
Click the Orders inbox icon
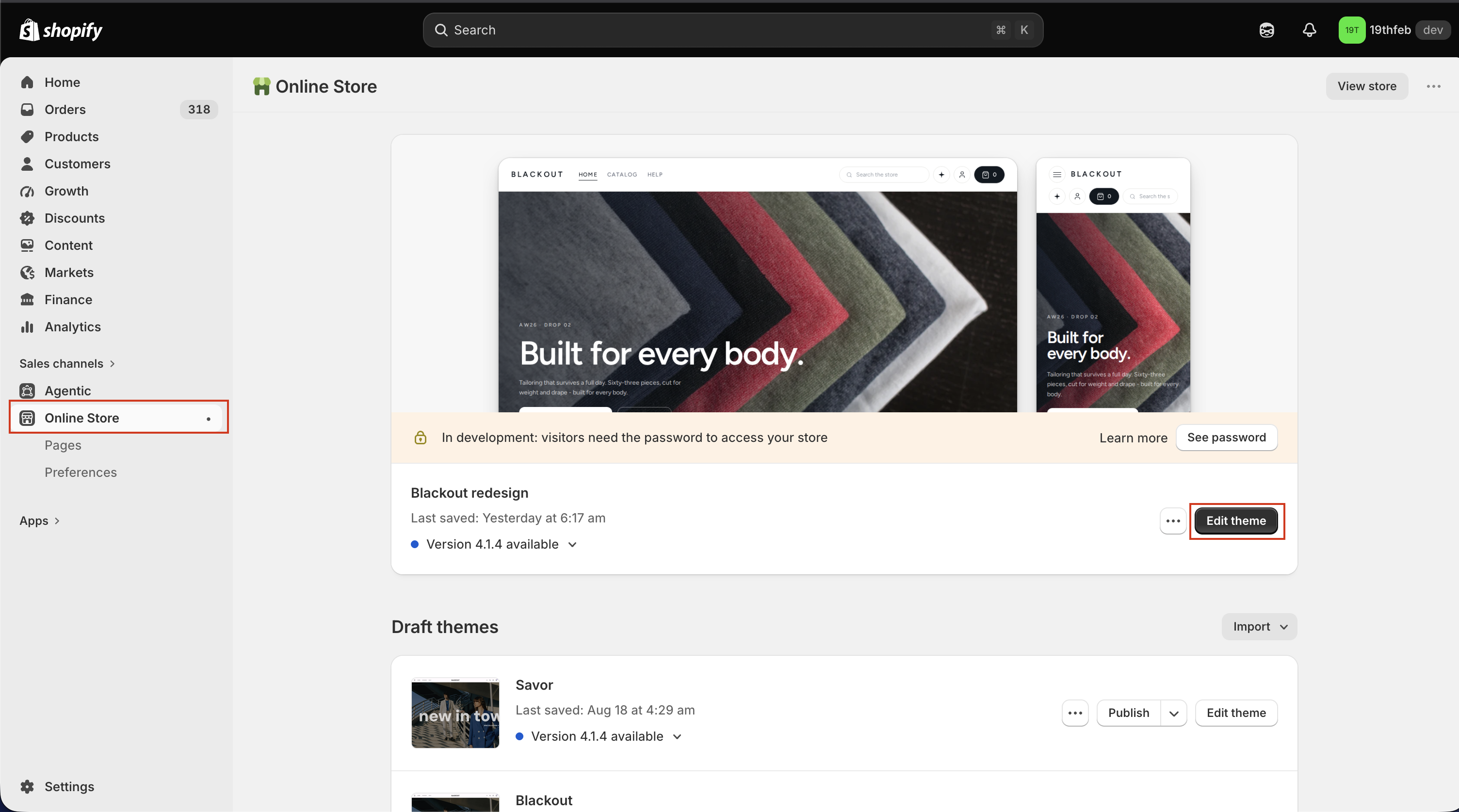(27, 109)
